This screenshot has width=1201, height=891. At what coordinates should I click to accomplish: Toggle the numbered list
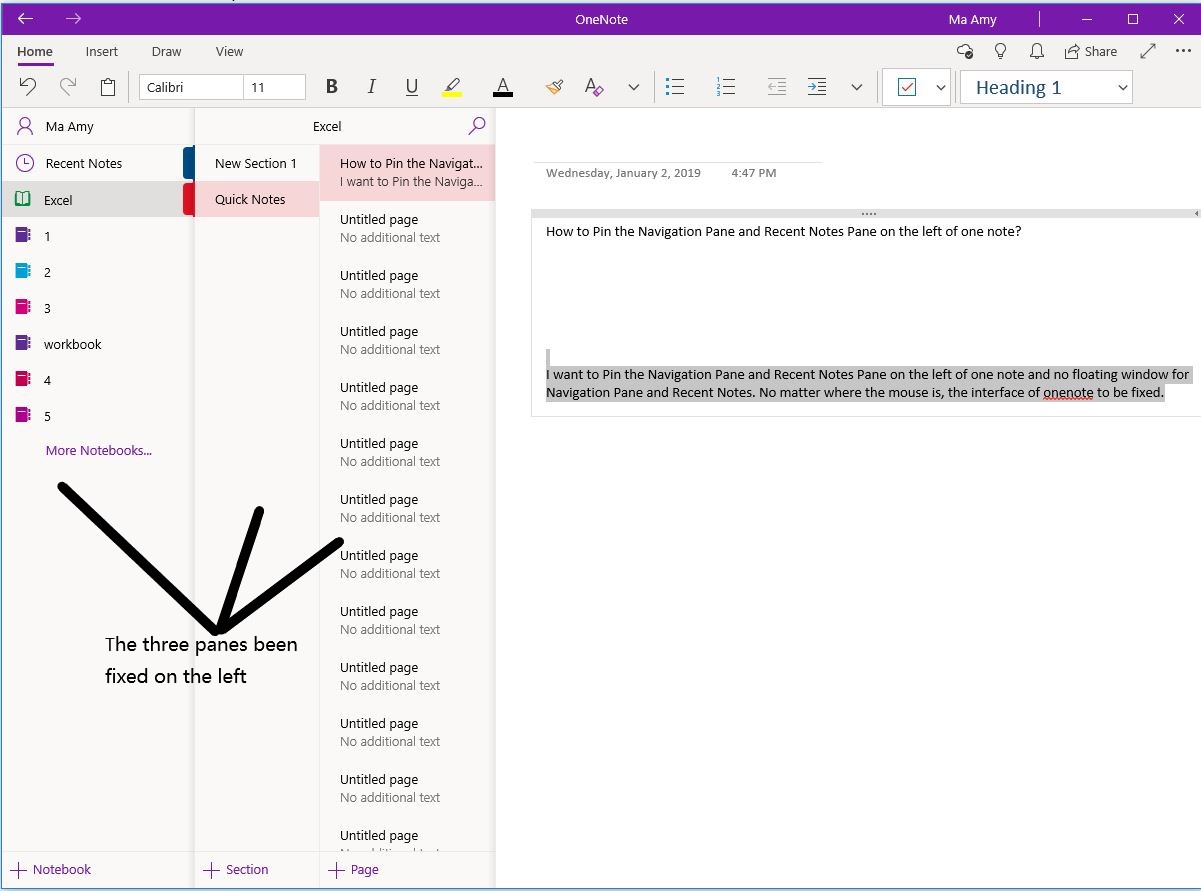point(727,87)
